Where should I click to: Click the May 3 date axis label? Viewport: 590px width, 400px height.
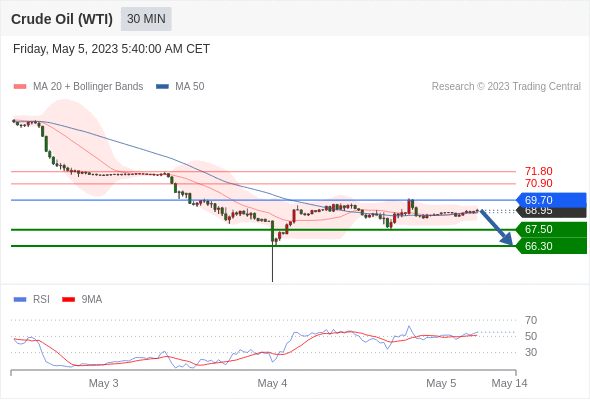(x=103, y=383)
